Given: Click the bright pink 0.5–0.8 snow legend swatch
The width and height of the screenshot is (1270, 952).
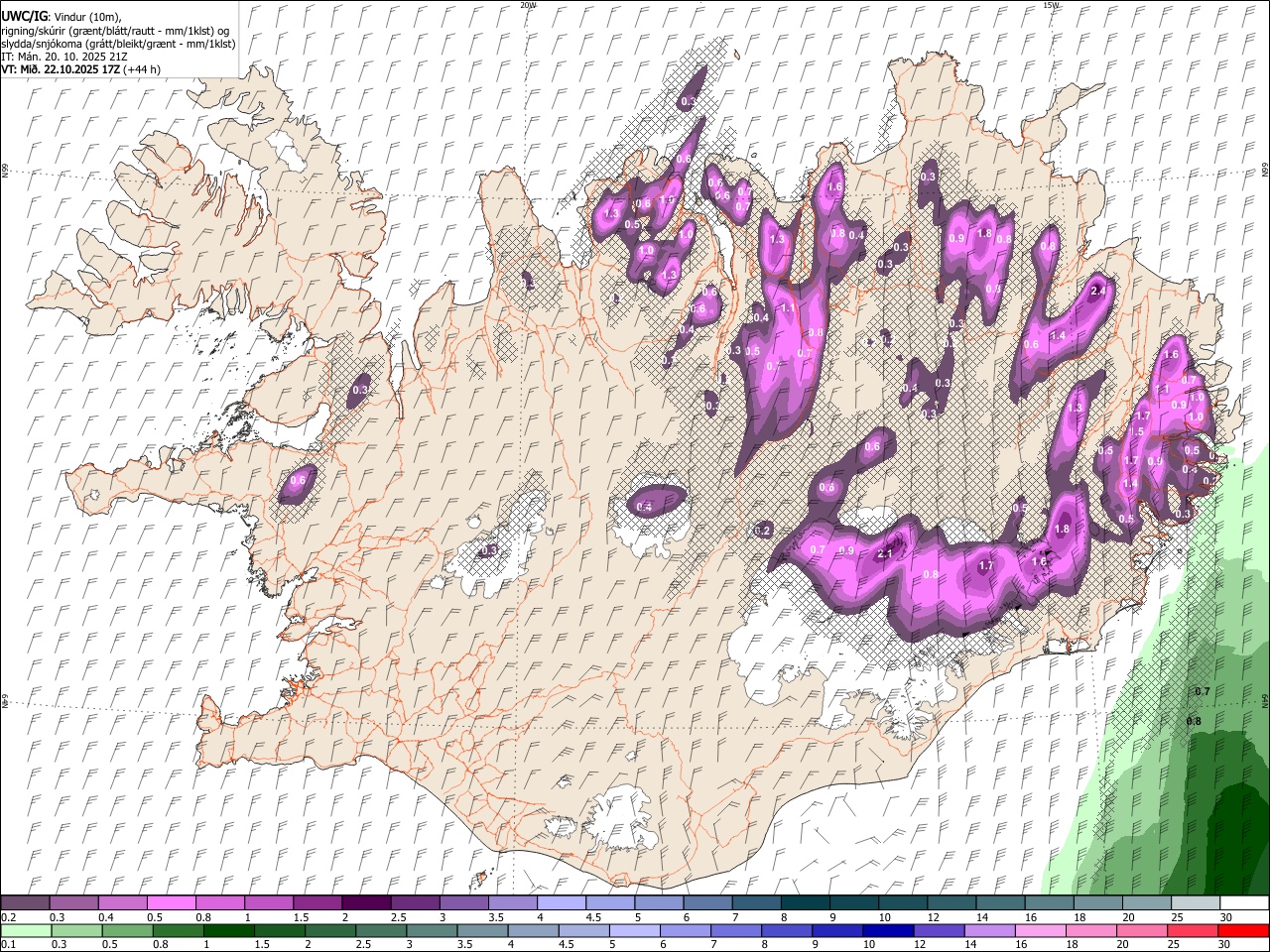Looking at the screenshot, I should coord(171,902).
